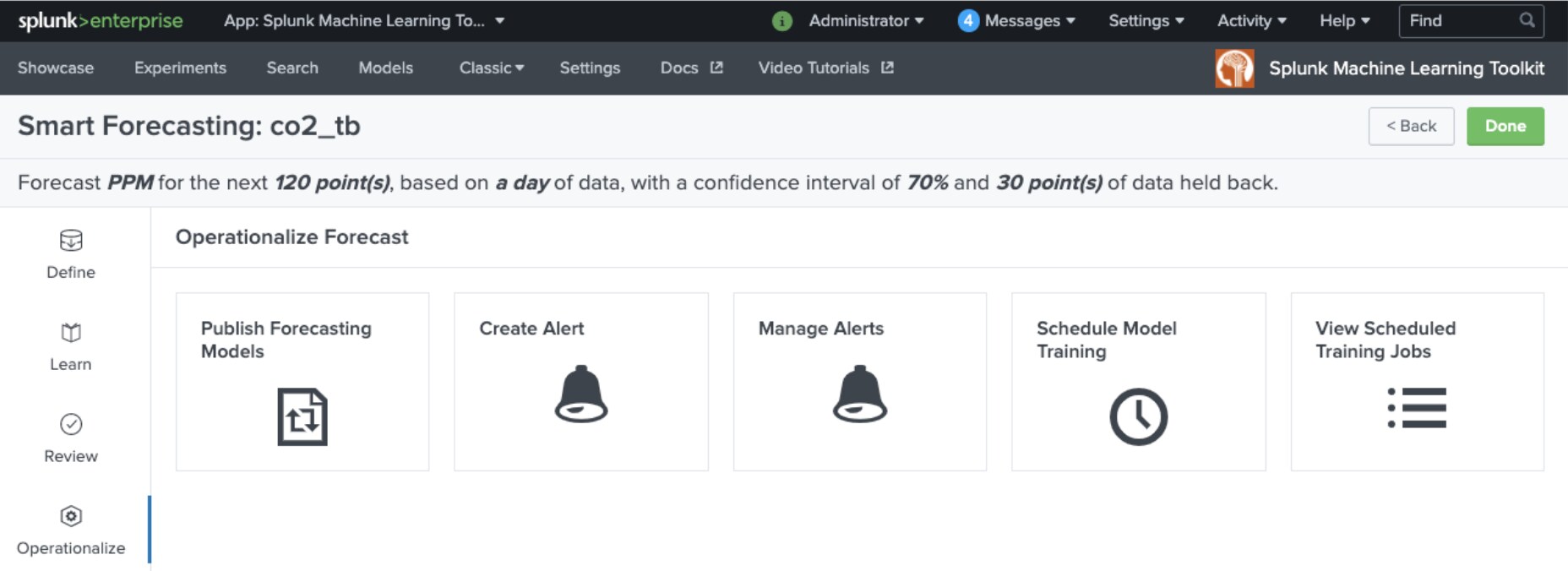Click the Manage Alerts card title

pos(821,329)
